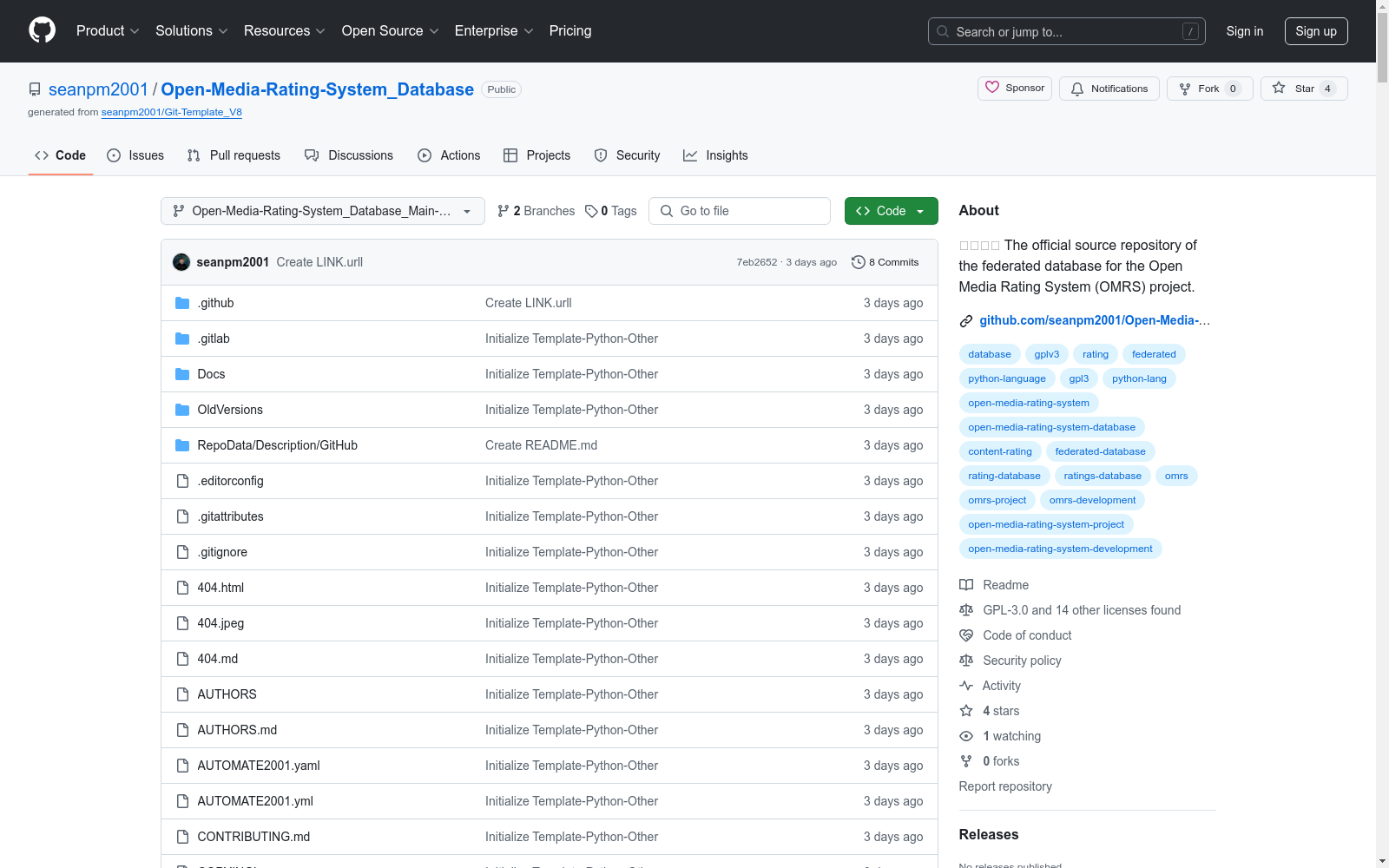The width and height of the screenshot is (1389, 868).
Task: Expand the Enterprise menu
Action: (x=494, y=30)
